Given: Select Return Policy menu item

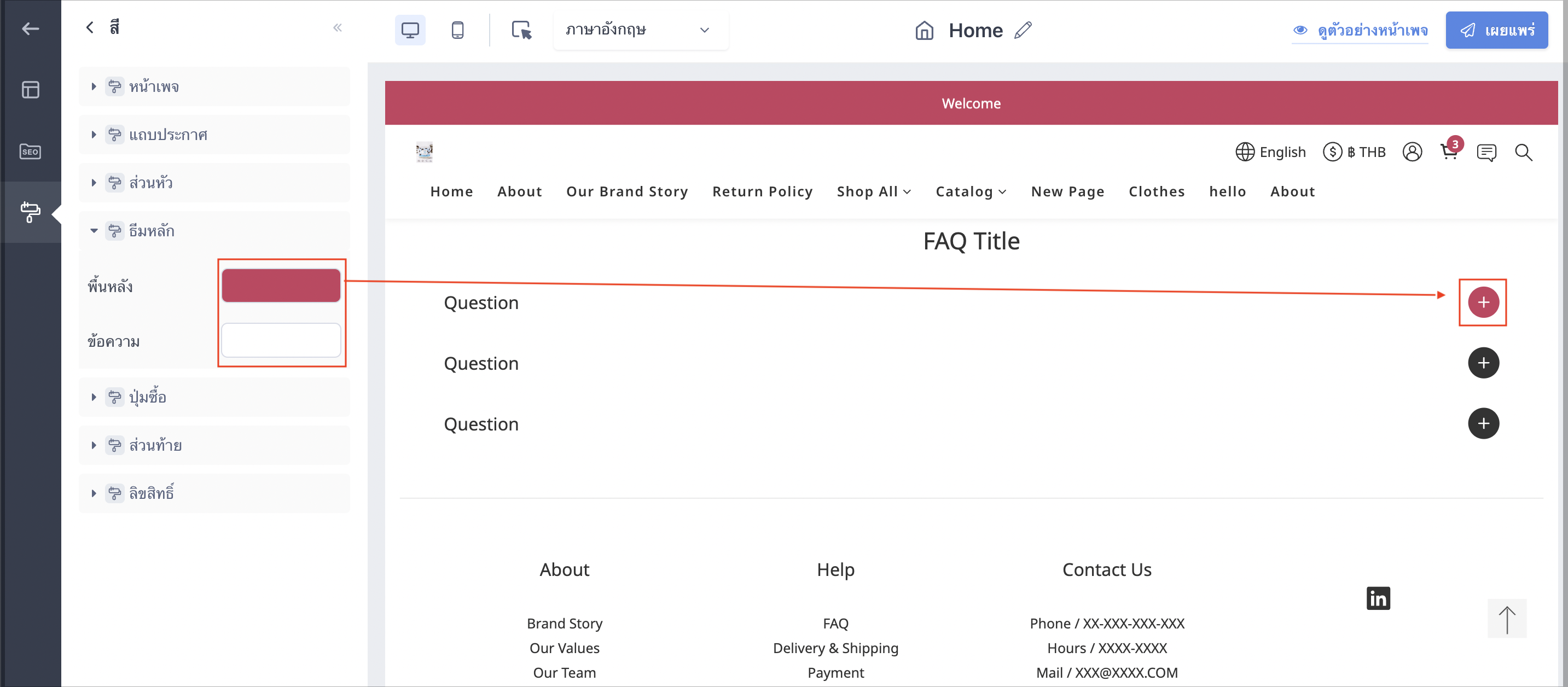Looking at the screenshot, I should [x=763, y=191].
